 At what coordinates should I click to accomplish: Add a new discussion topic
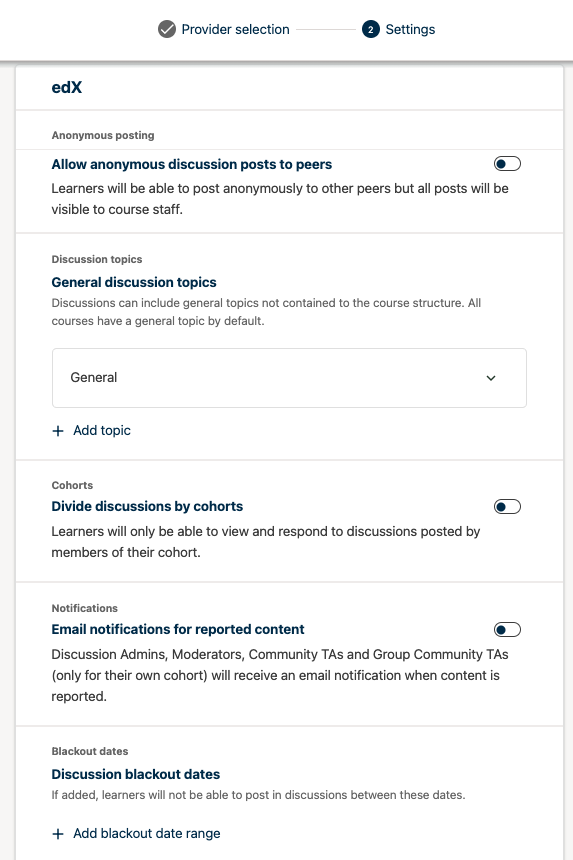(102, 431)
